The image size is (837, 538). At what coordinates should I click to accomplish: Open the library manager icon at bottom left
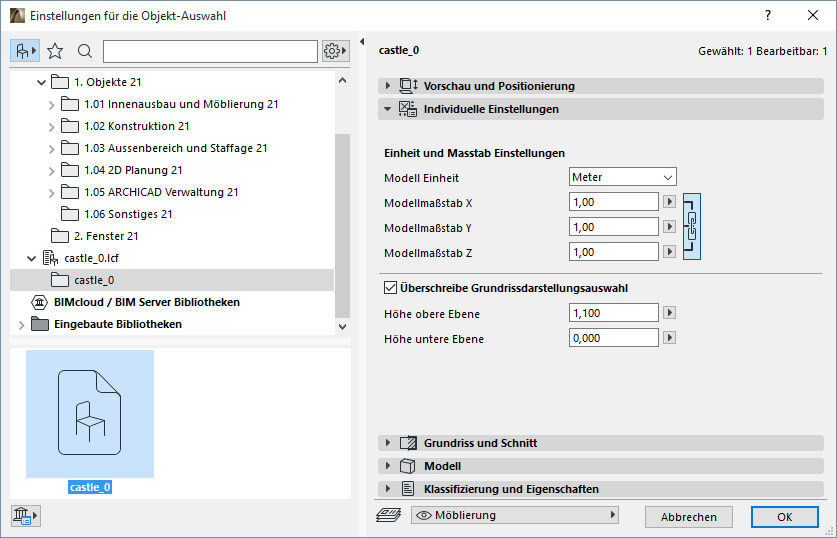tap(24, 516)
